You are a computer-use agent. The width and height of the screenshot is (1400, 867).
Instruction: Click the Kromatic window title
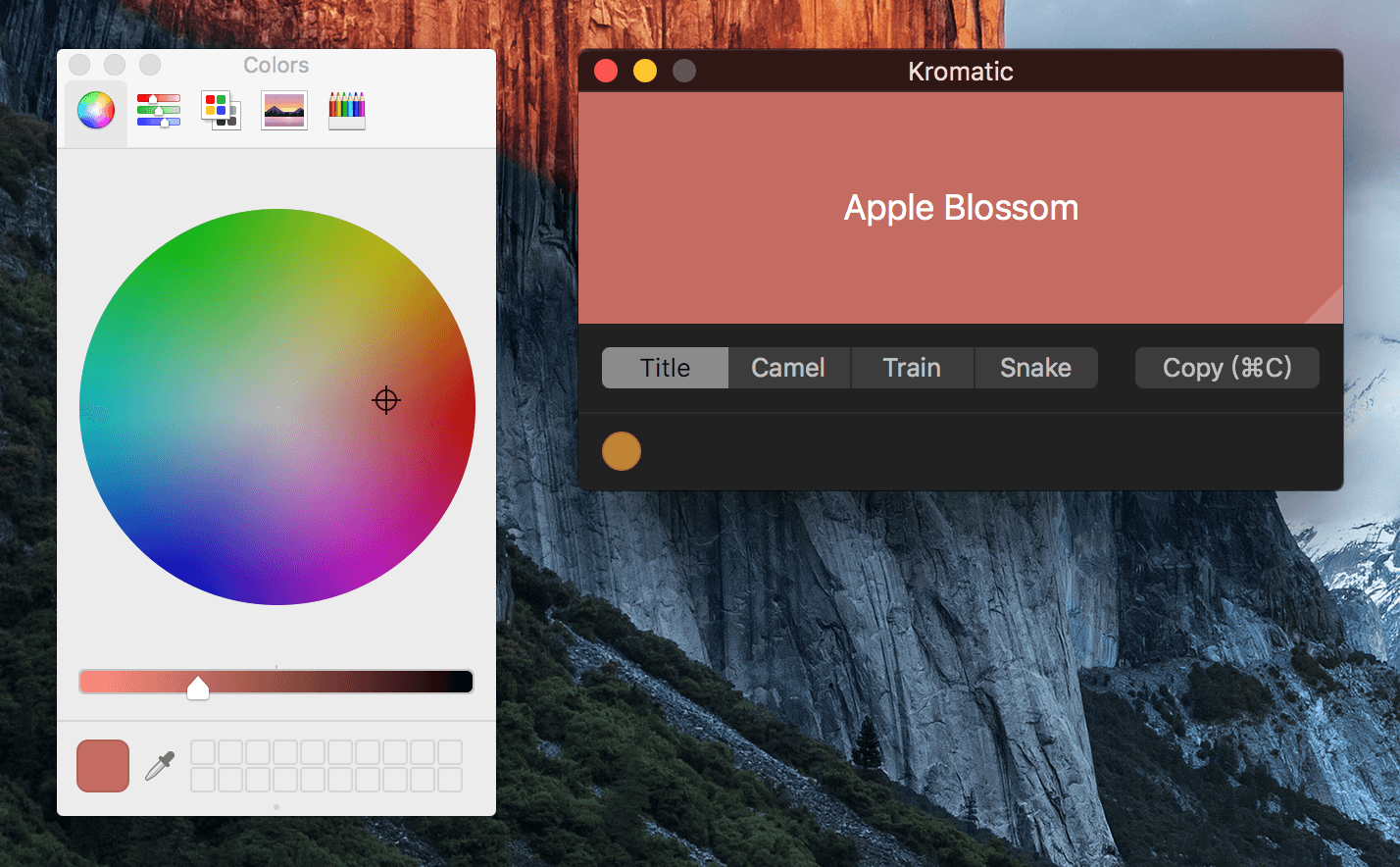click(x=961, y=72)
